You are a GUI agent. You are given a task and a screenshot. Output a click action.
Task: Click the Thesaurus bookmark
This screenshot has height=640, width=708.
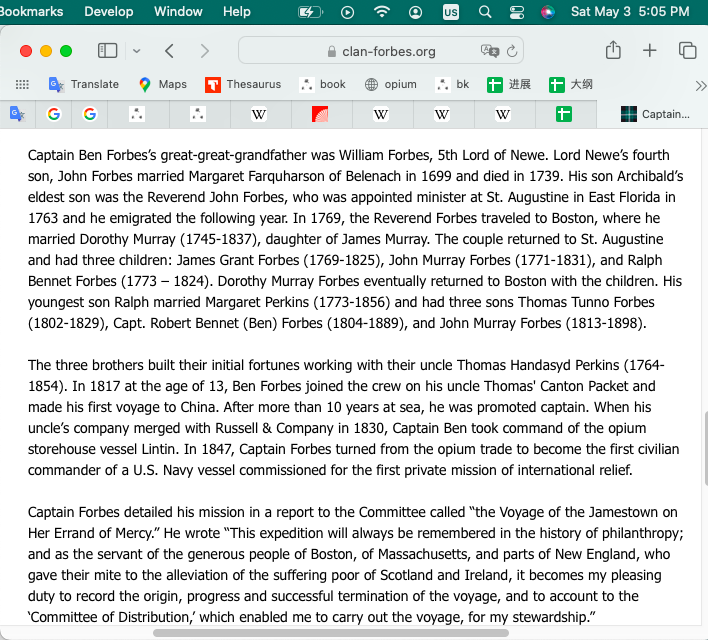[x=243, y=84]
